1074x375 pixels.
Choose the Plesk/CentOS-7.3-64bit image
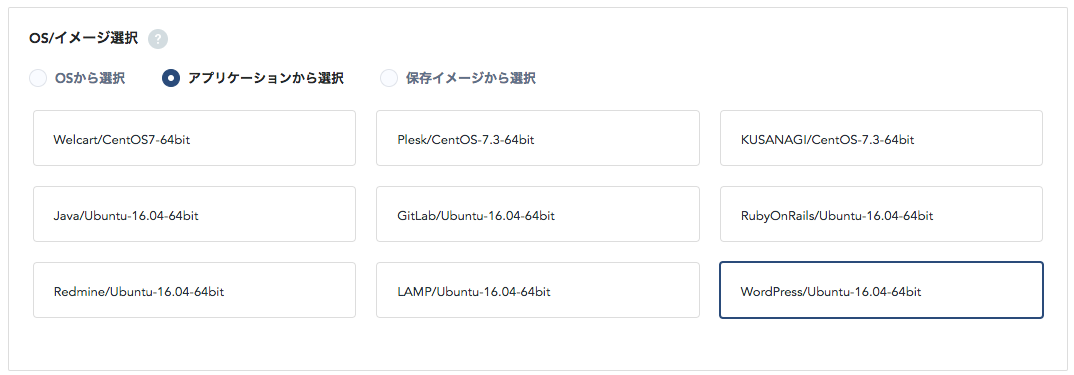tap(538, 138)
